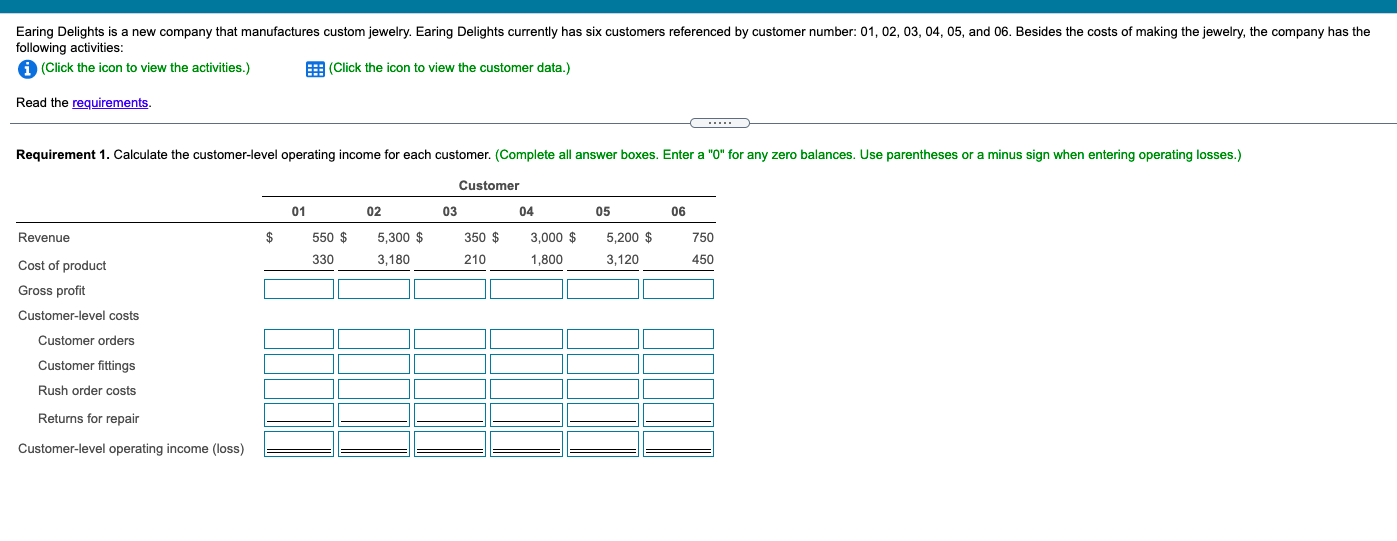Image resolution: width=1397 pixels, height=541 pixels.
Task: Focus Customer fittings field for customer 01
Action: (x=299, y=364)
